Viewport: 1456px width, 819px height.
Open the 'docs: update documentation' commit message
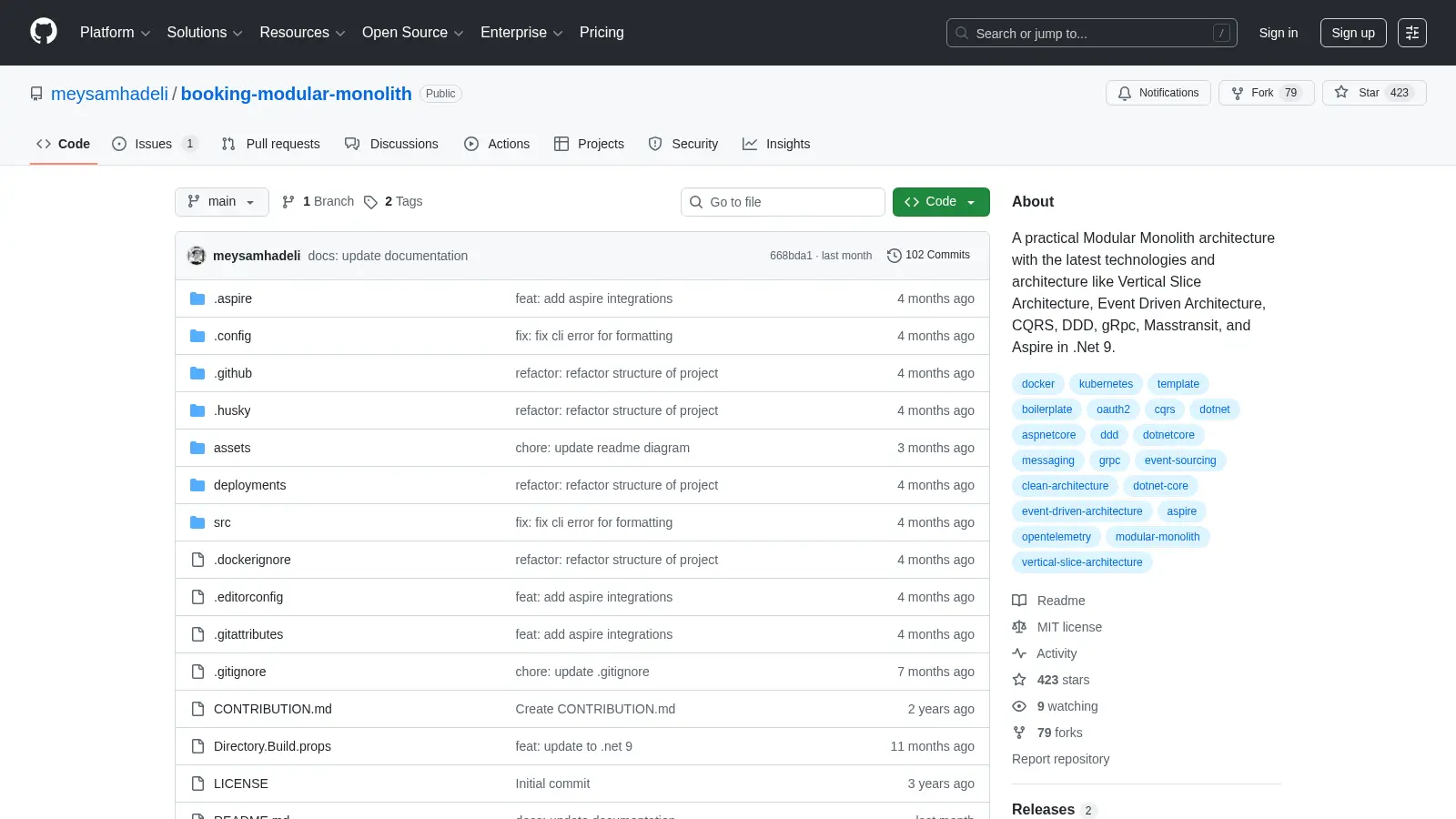388,256
